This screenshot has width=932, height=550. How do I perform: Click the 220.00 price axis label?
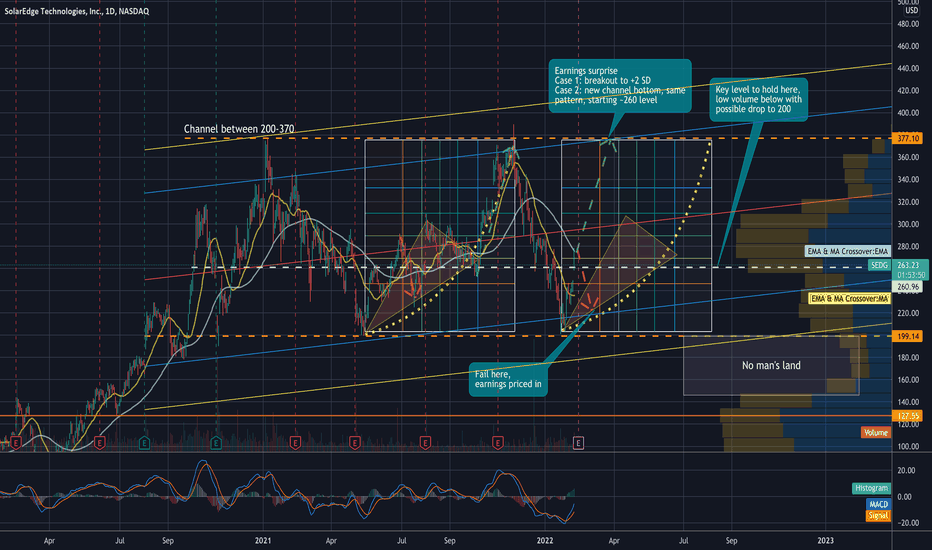pos(908,313)
